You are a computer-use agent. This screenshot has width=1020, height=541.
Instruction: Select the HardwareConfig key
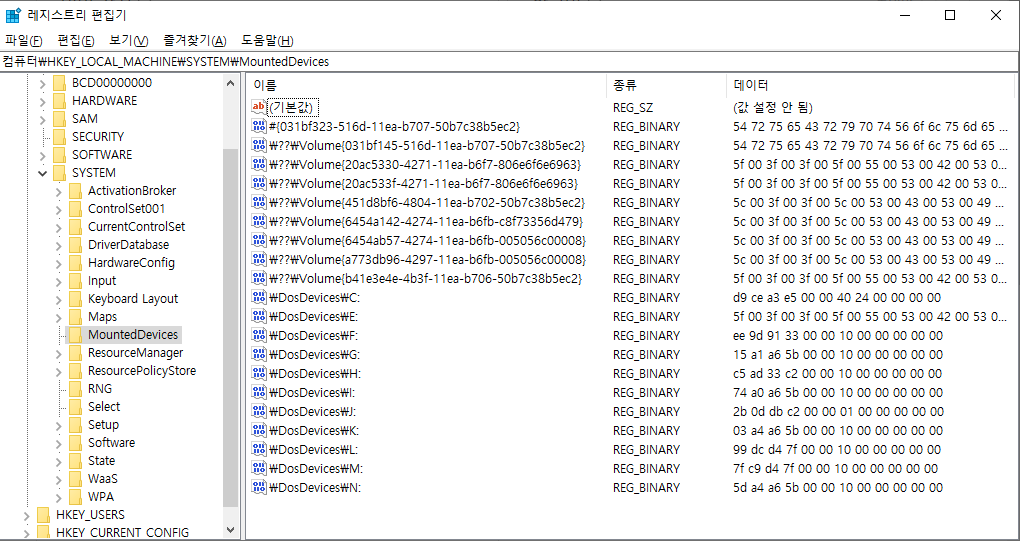click(x=131, y=263)
